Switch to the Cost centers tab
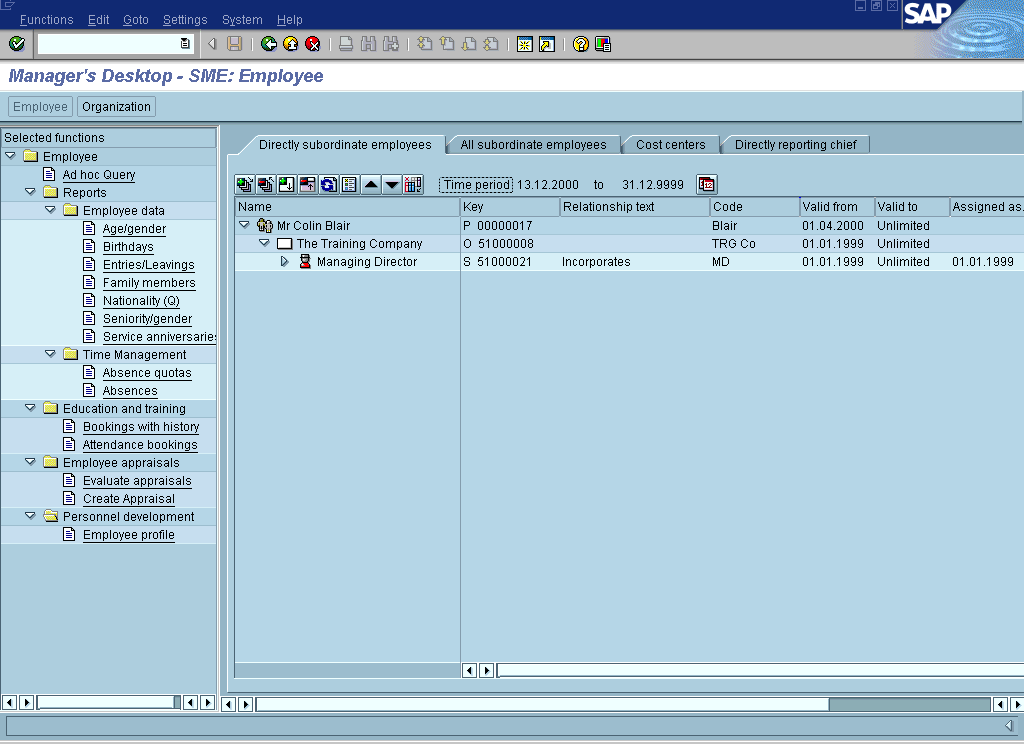The image size is (1024, 744). coord(671,144)
